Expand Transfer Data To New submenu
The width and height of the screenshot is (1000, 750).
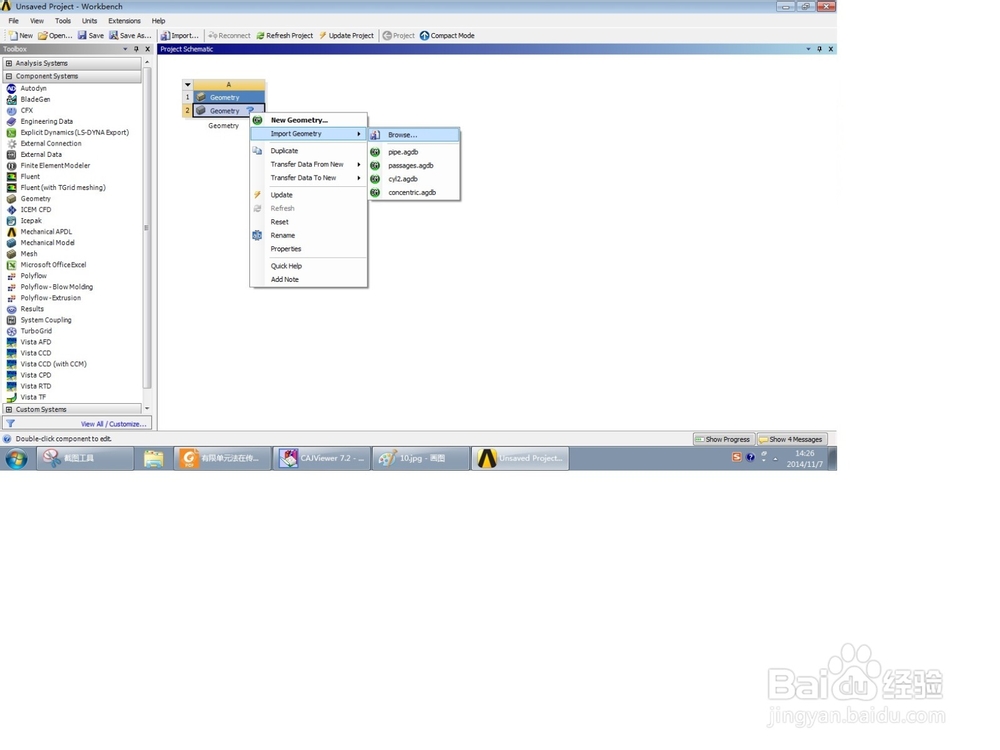click(x=358, y=178)
